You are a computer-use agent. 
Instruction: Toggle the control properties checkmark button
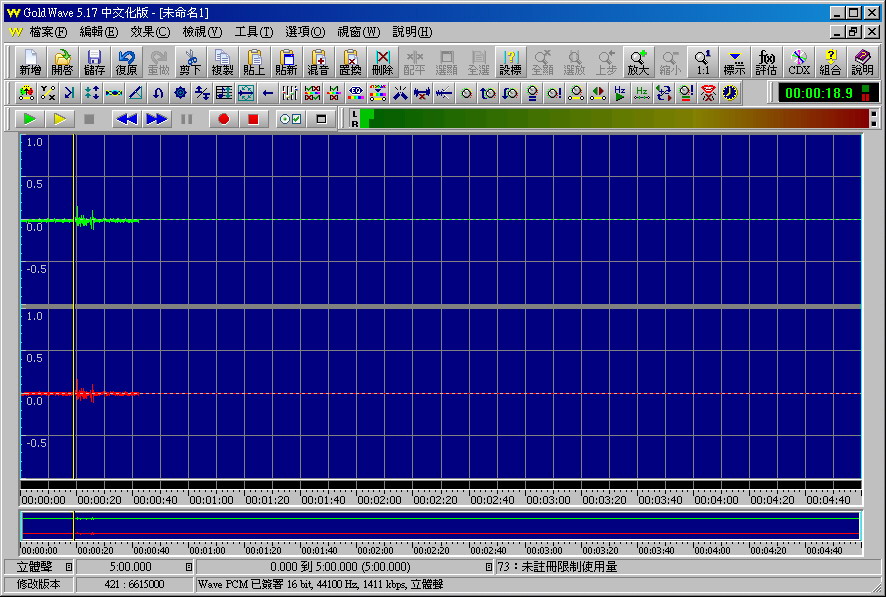tap(290, 119)
